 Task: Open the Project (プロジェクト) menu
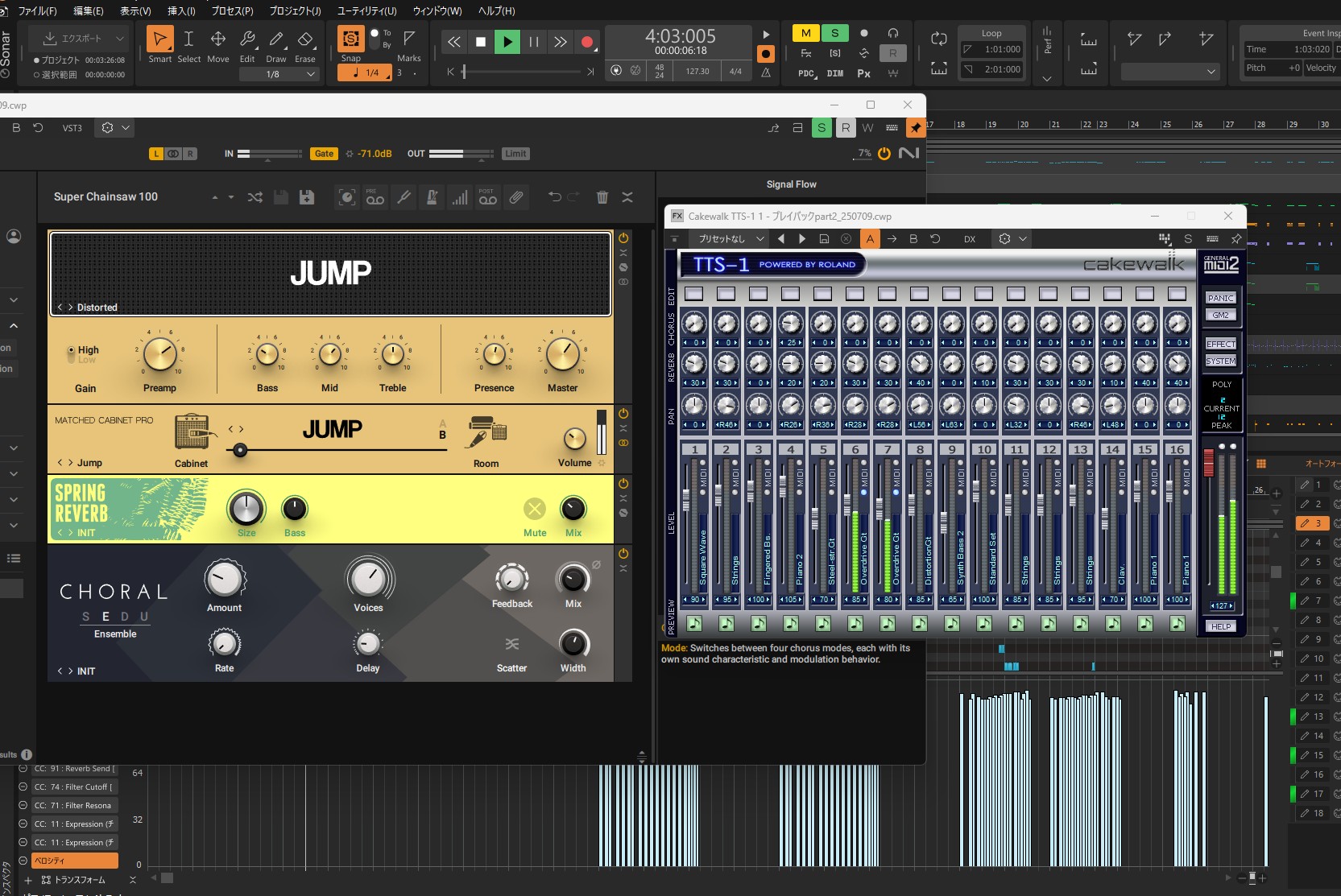point(295,10)
